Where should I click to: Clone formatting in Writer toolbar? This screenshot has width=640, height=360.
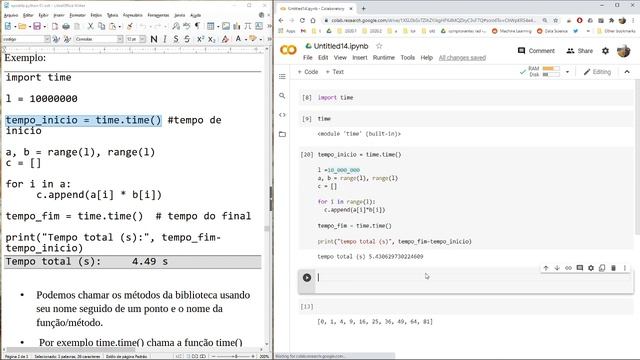click(x=129, y=26)
